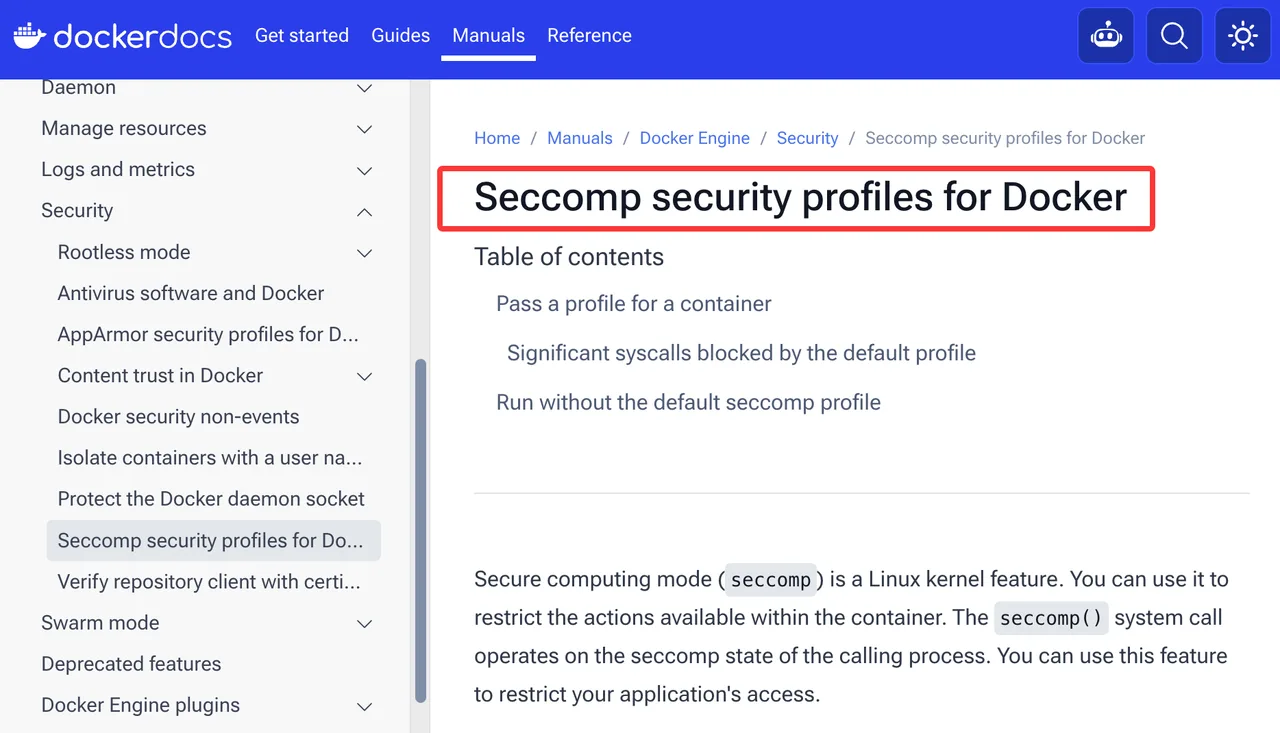Expand the Daemon section chevron
Viewport: 1280px width, 733px height.
coord(365,88)
